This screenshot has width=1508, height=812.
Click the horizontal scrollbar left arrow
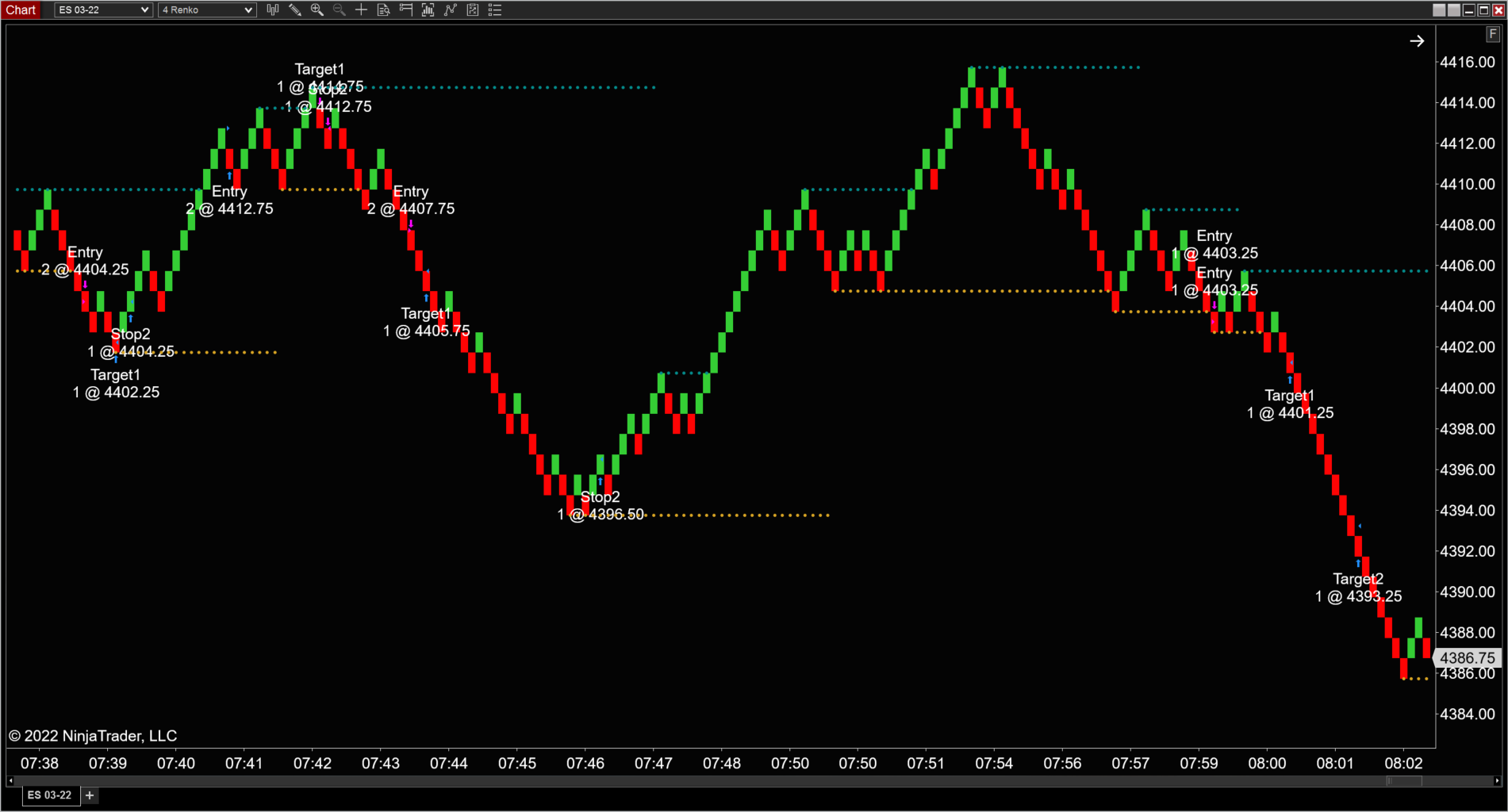(10, 781)
